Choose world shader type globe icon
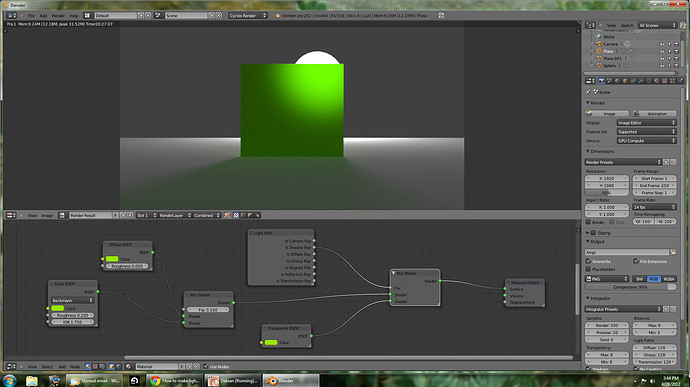This screenshot has height=387, width=690. click(x=118, y=366)
